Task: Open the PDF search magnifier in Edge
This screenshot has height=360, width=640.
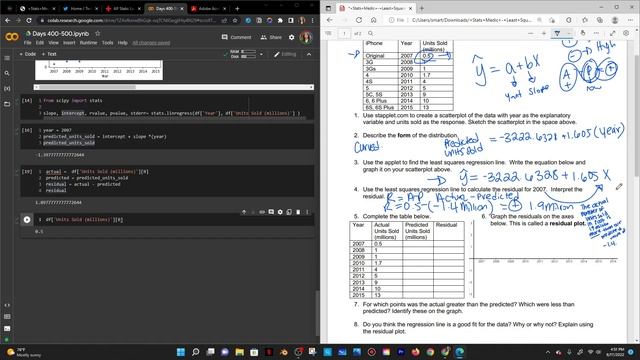Action: coord(370,33)
